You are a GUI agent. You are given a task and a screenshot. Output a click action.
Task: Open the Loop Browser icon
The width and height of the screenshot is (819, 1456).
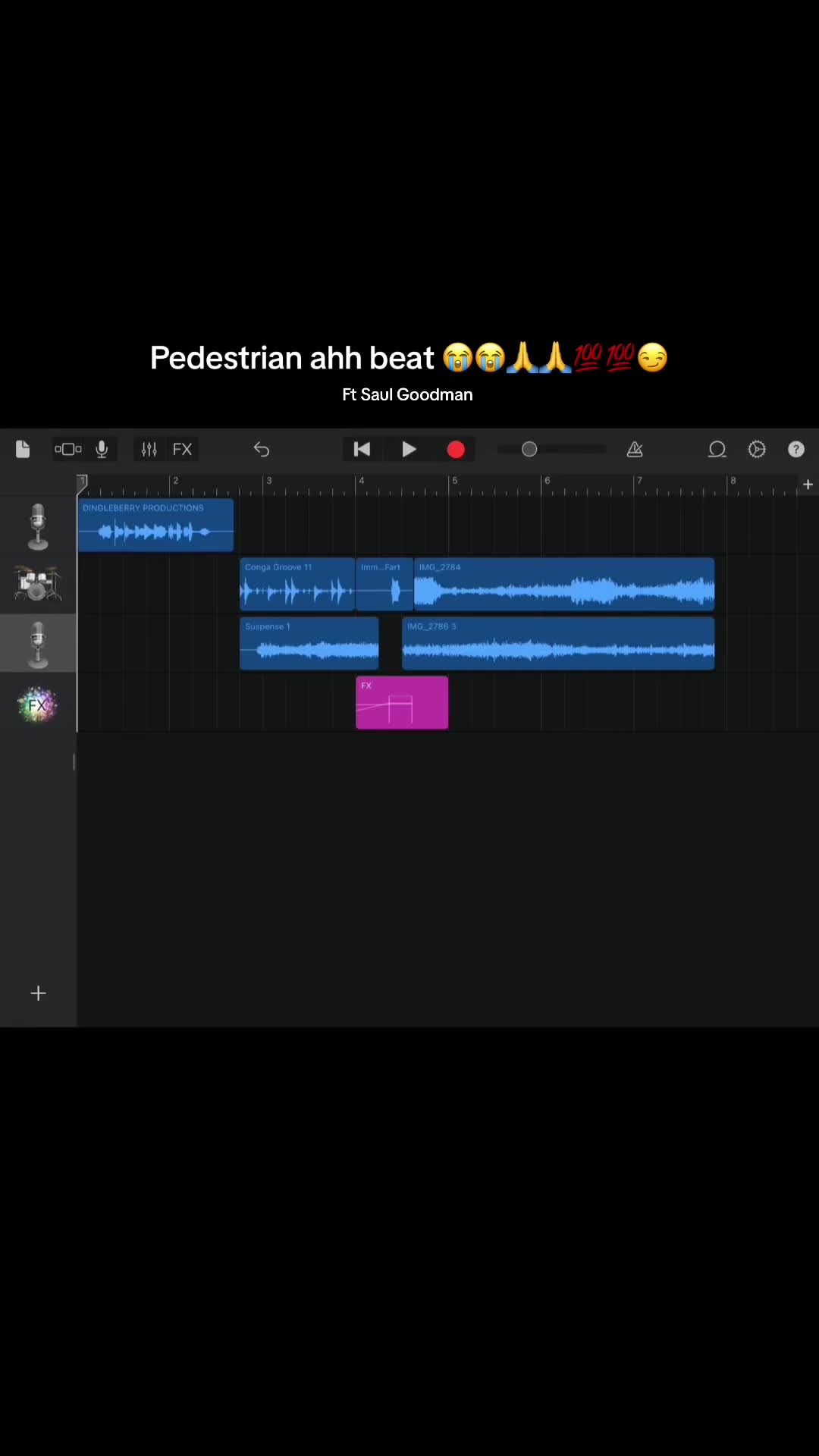point(717,449)
